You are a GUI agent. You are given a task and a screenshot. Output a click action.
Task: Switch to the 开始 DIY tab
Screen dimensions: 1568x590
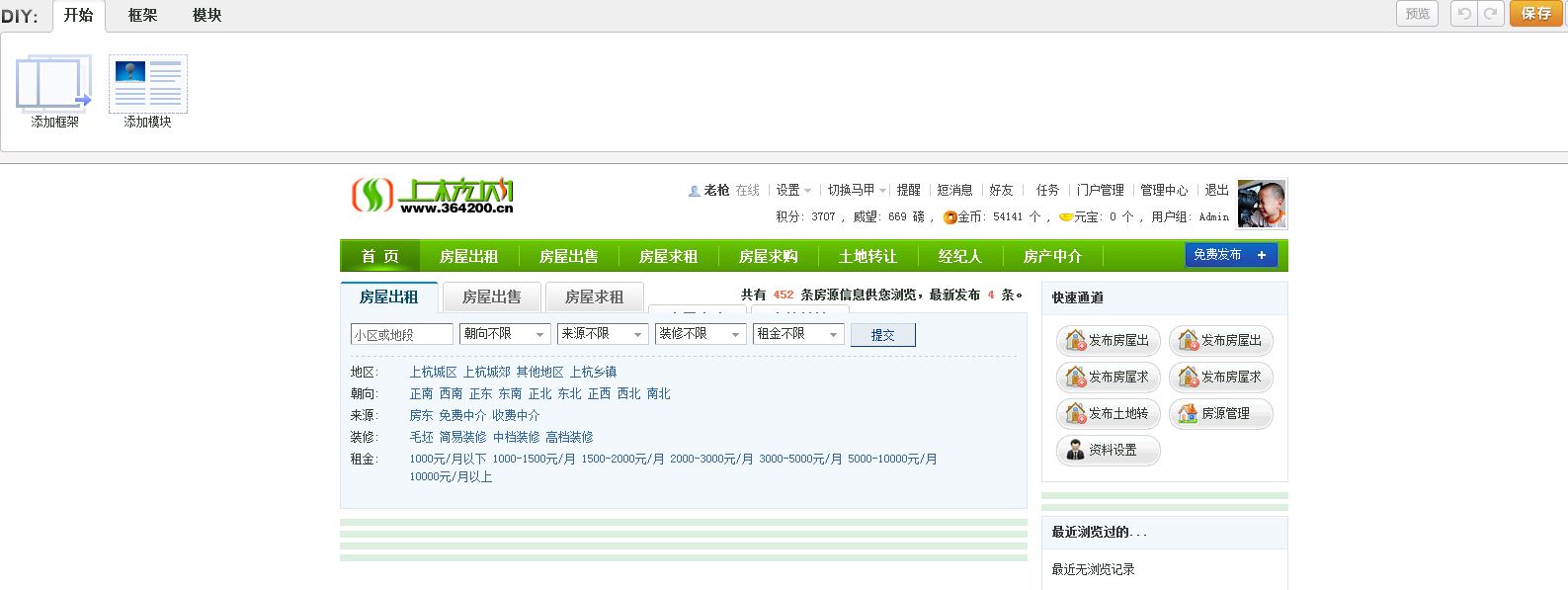pyautogui.click(x=78, y=15)
